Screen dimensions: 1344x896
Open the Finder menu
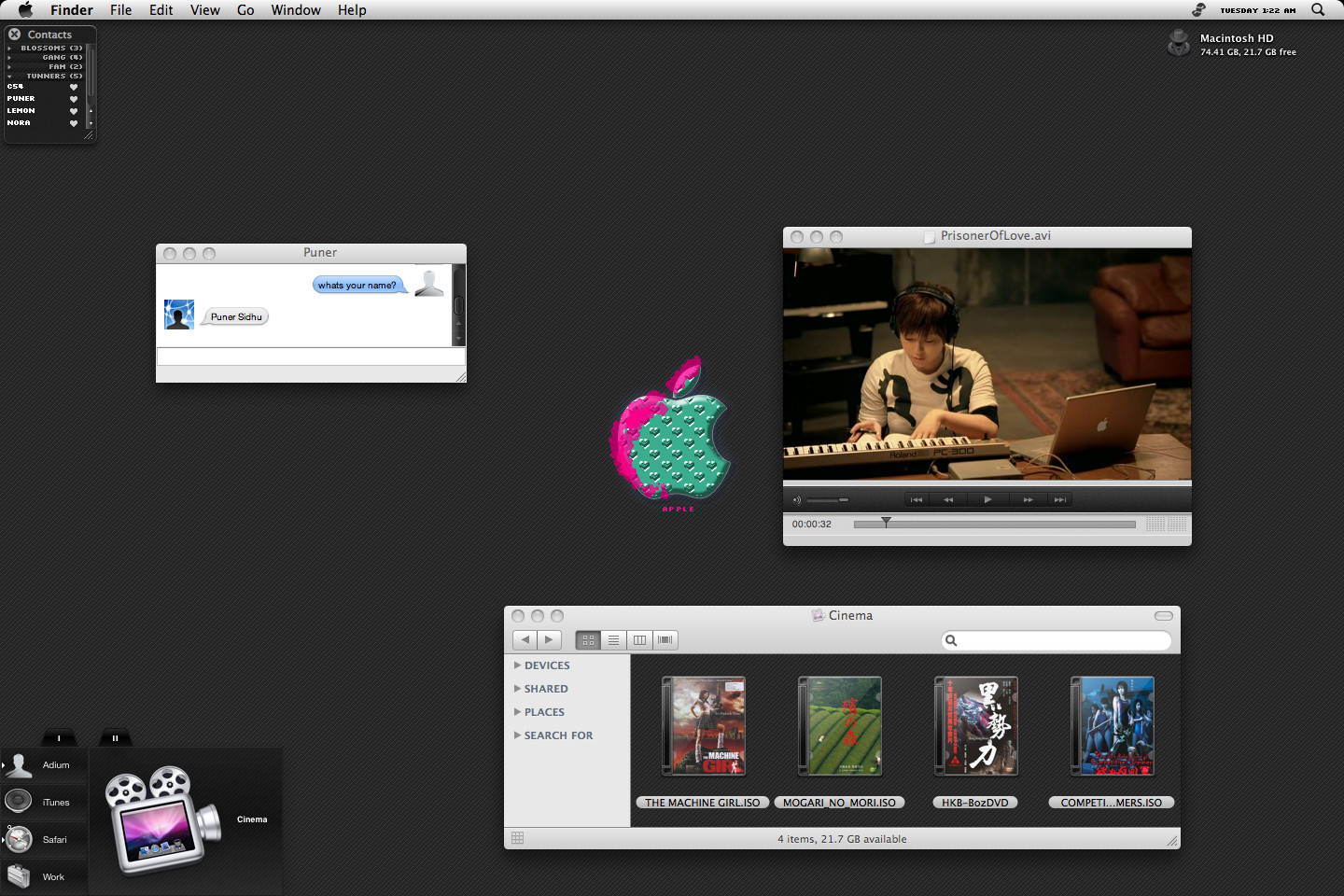tap(72, 9)
